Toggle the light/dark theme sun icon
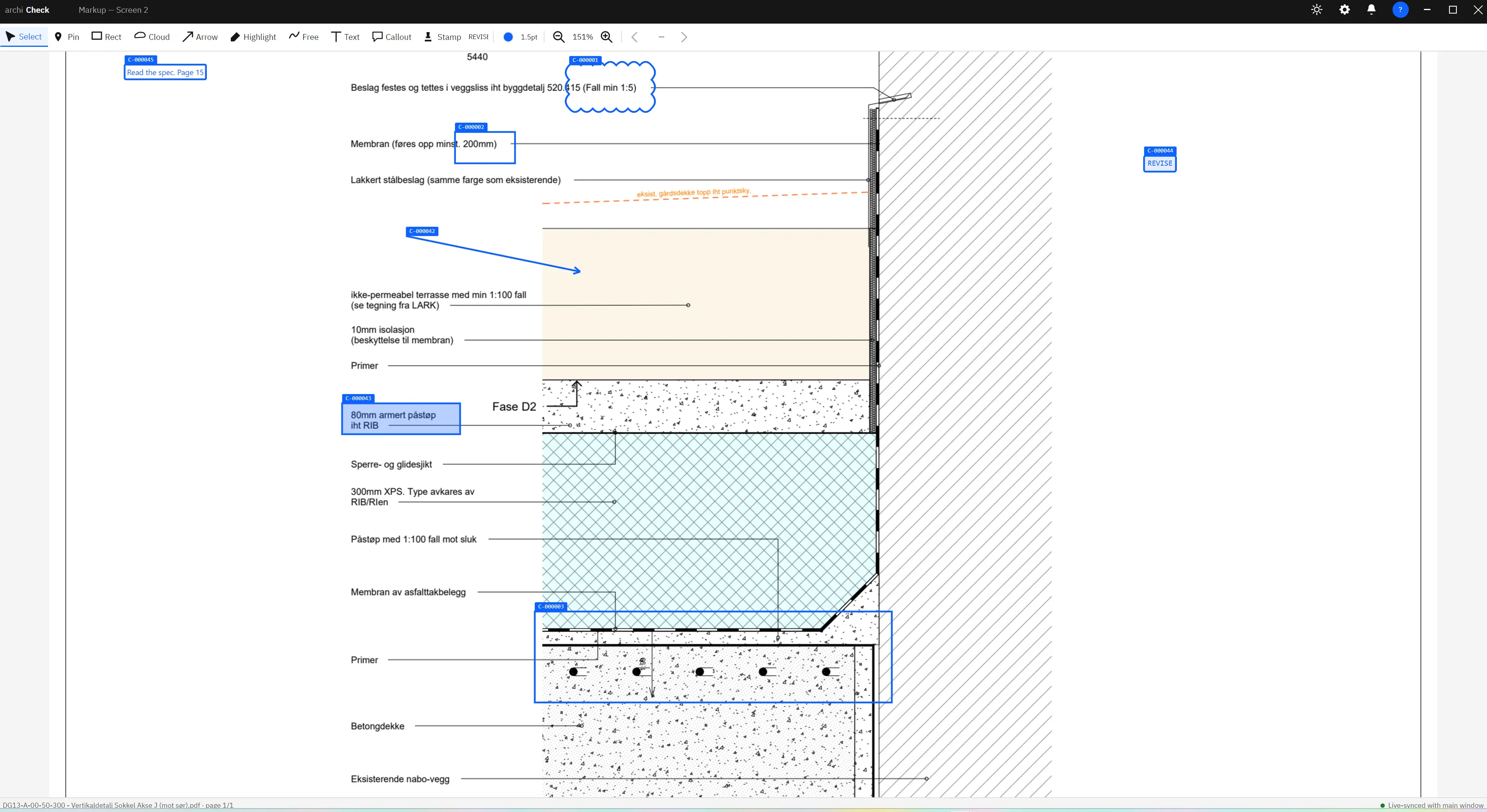The image size is (1487, 812). coord(1317,10)
